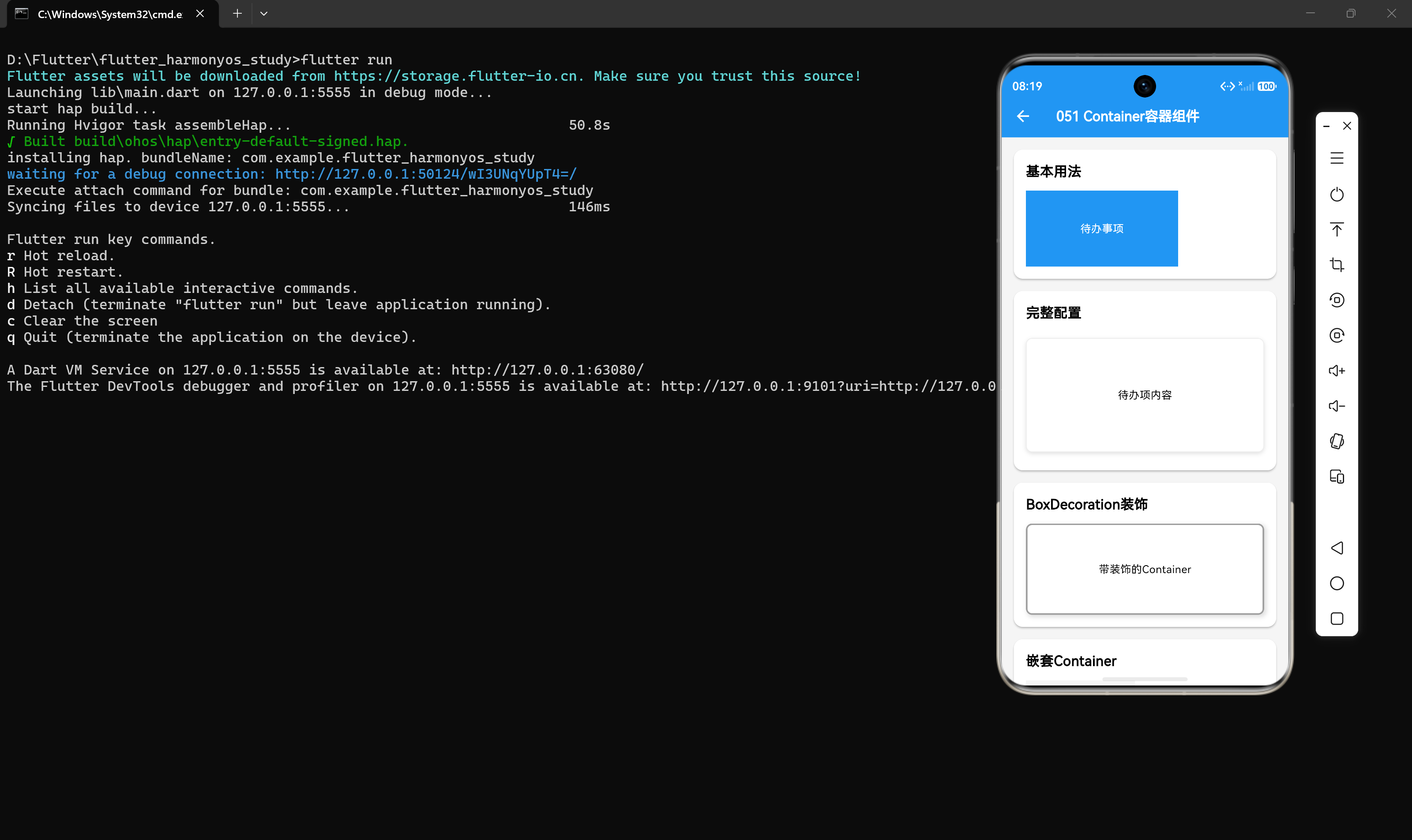The image size is (1412, 840).
Task: Open the DevTools URL 127.0.0.1:9101
Action: (x=828, y=386)
